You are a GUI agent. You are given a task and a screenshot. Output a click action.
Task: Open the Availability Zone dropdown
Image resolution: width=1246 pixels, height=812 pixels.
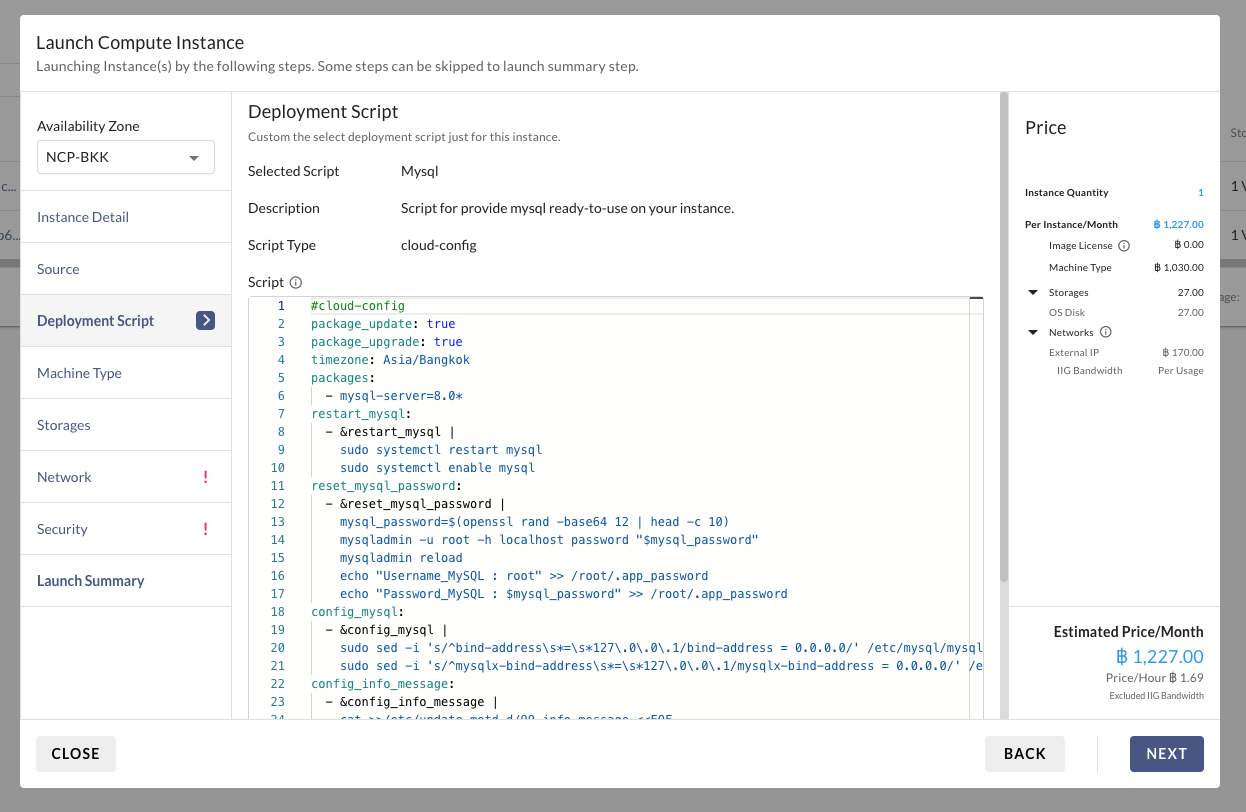(x=126, y=158)
